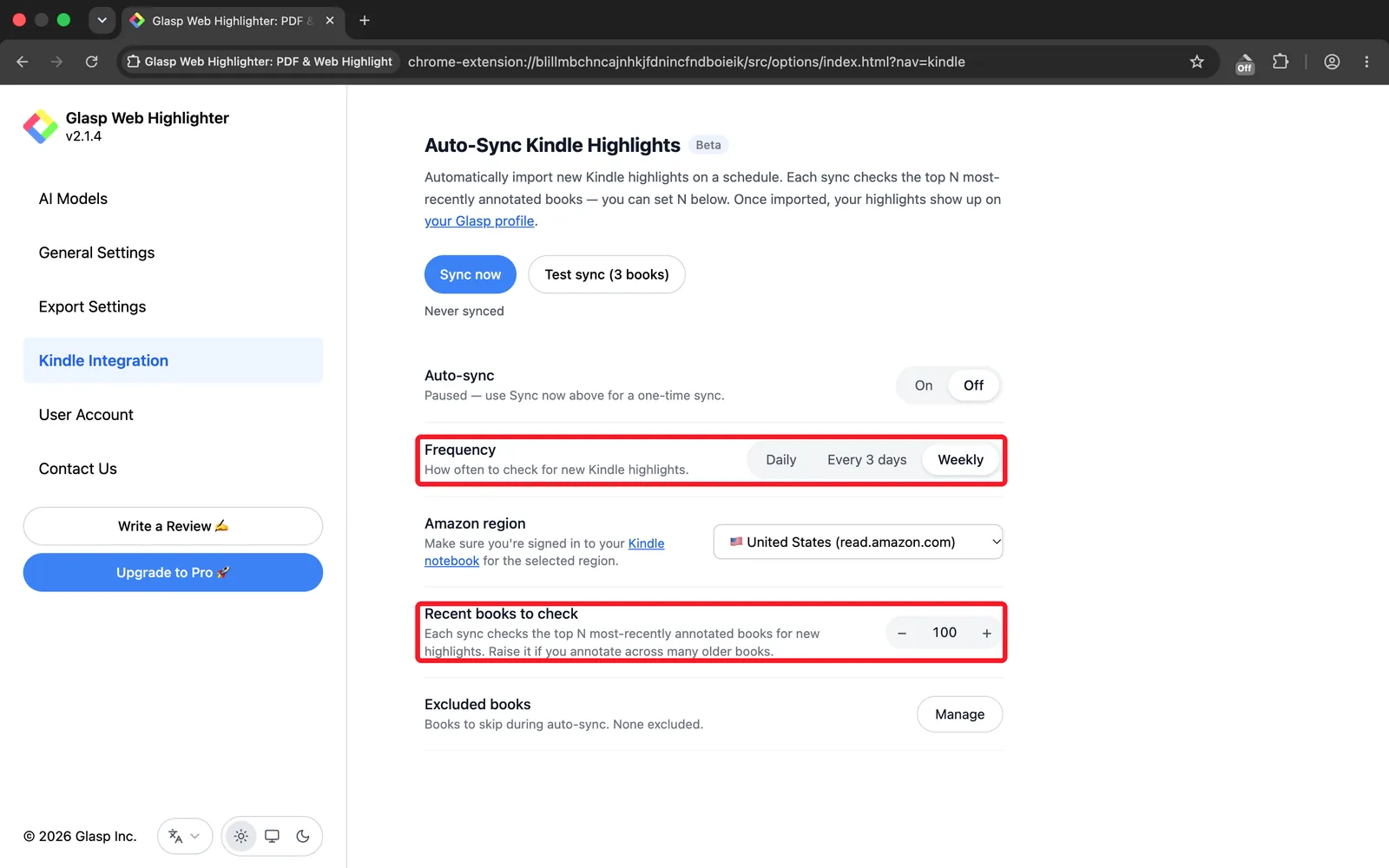Set frequency to Weekly
Viewport: 1389px width, 868px height.
click(960, 460)
